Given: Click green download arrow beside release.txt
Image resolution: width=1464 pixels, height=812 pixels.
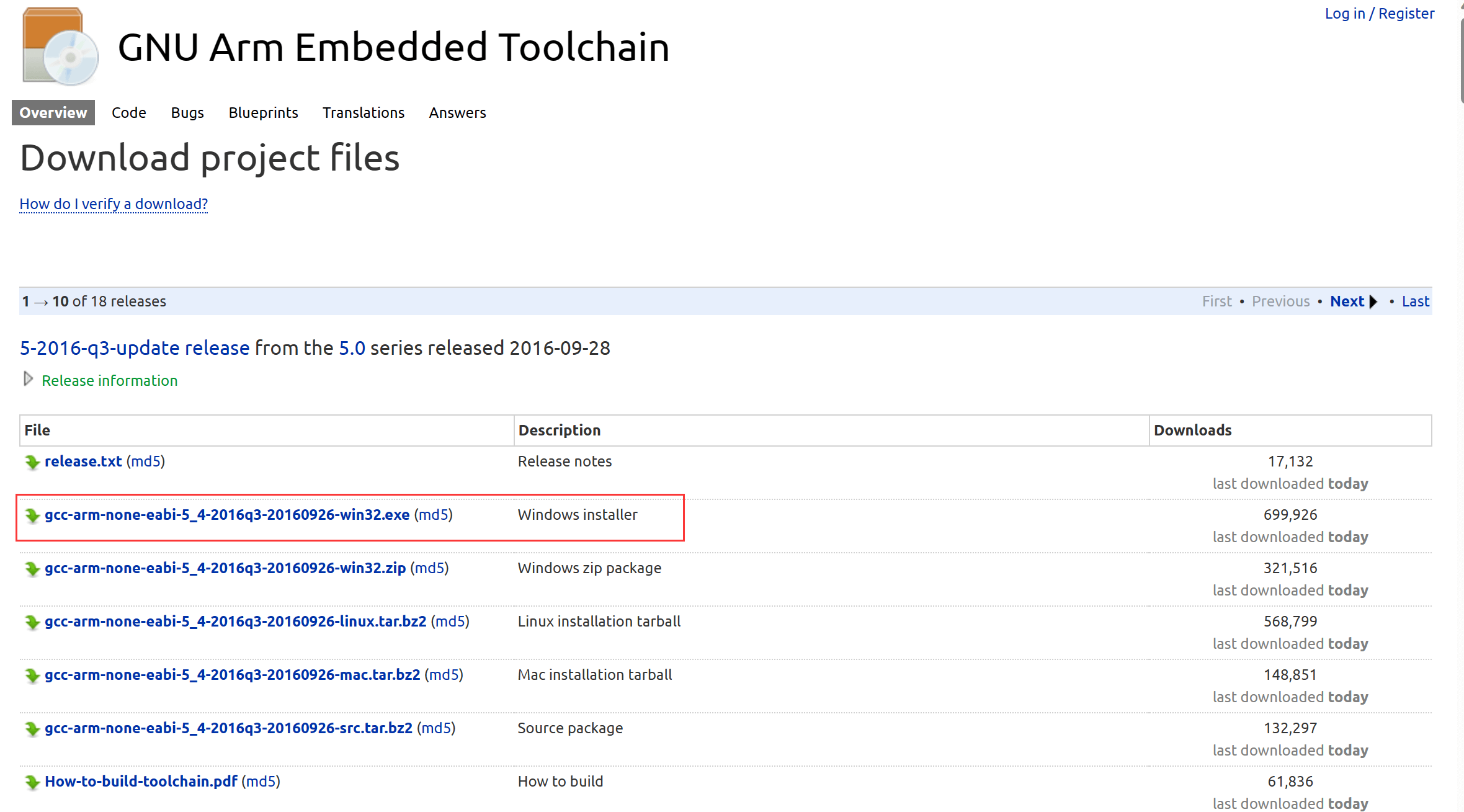Looking at the screenshot, I should click(32, 462).
